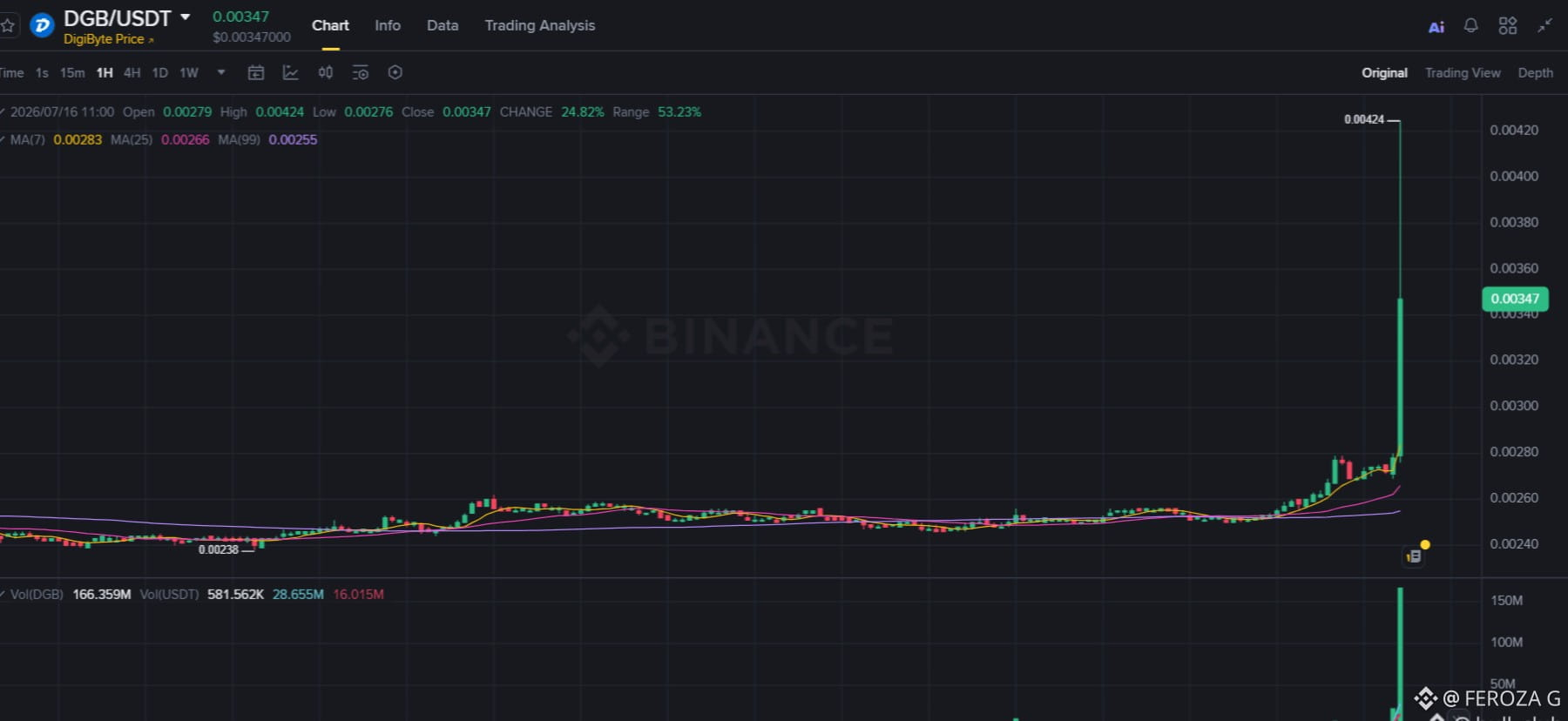Click the Vol(USDT) value 581.562K

coord(235,595)
